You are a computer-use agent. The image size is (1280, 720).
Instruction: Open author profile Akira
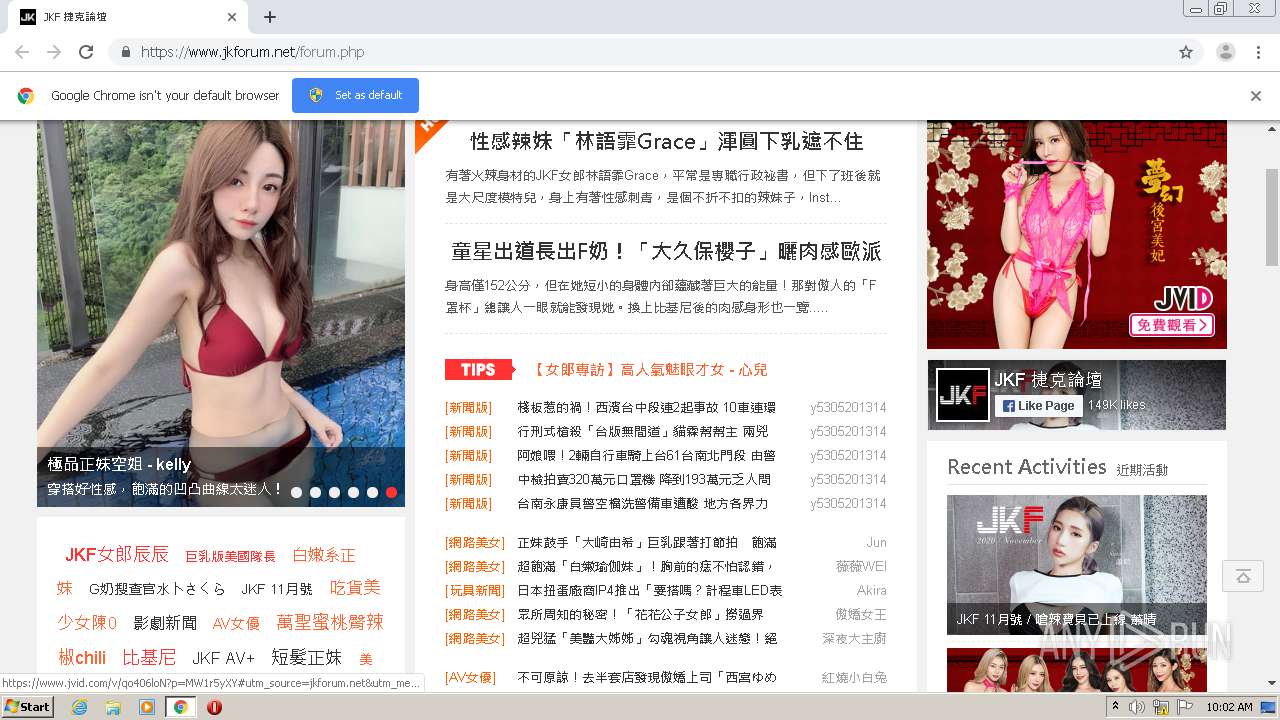[871, 591]
